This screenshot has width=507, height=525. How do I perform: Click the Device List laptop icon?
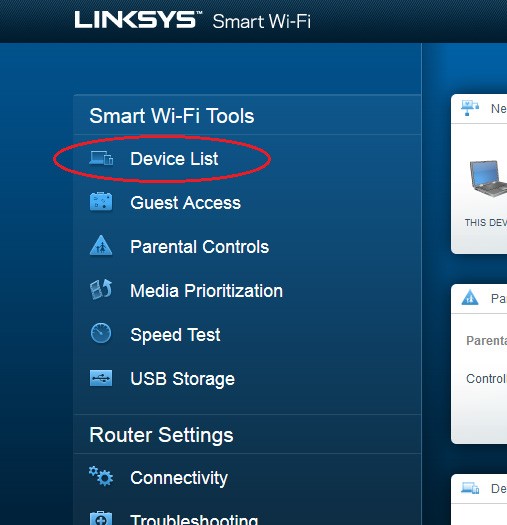pos(101,158)
